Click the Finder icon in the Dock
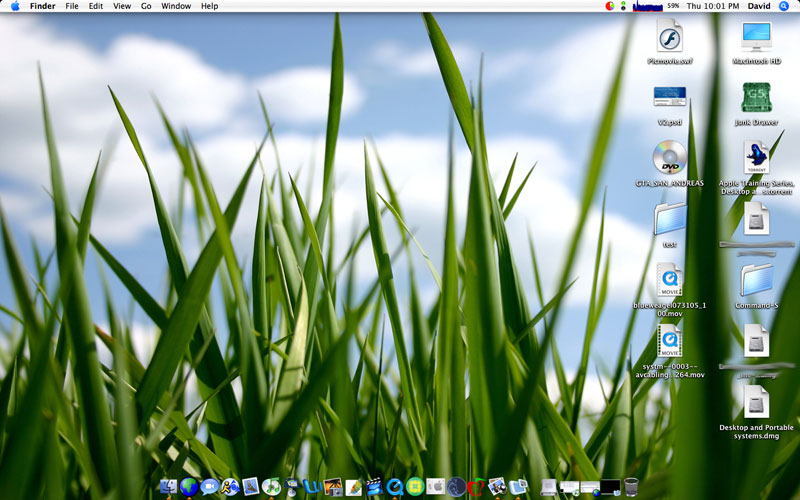 pyautogui.click(x=167, y=487)
